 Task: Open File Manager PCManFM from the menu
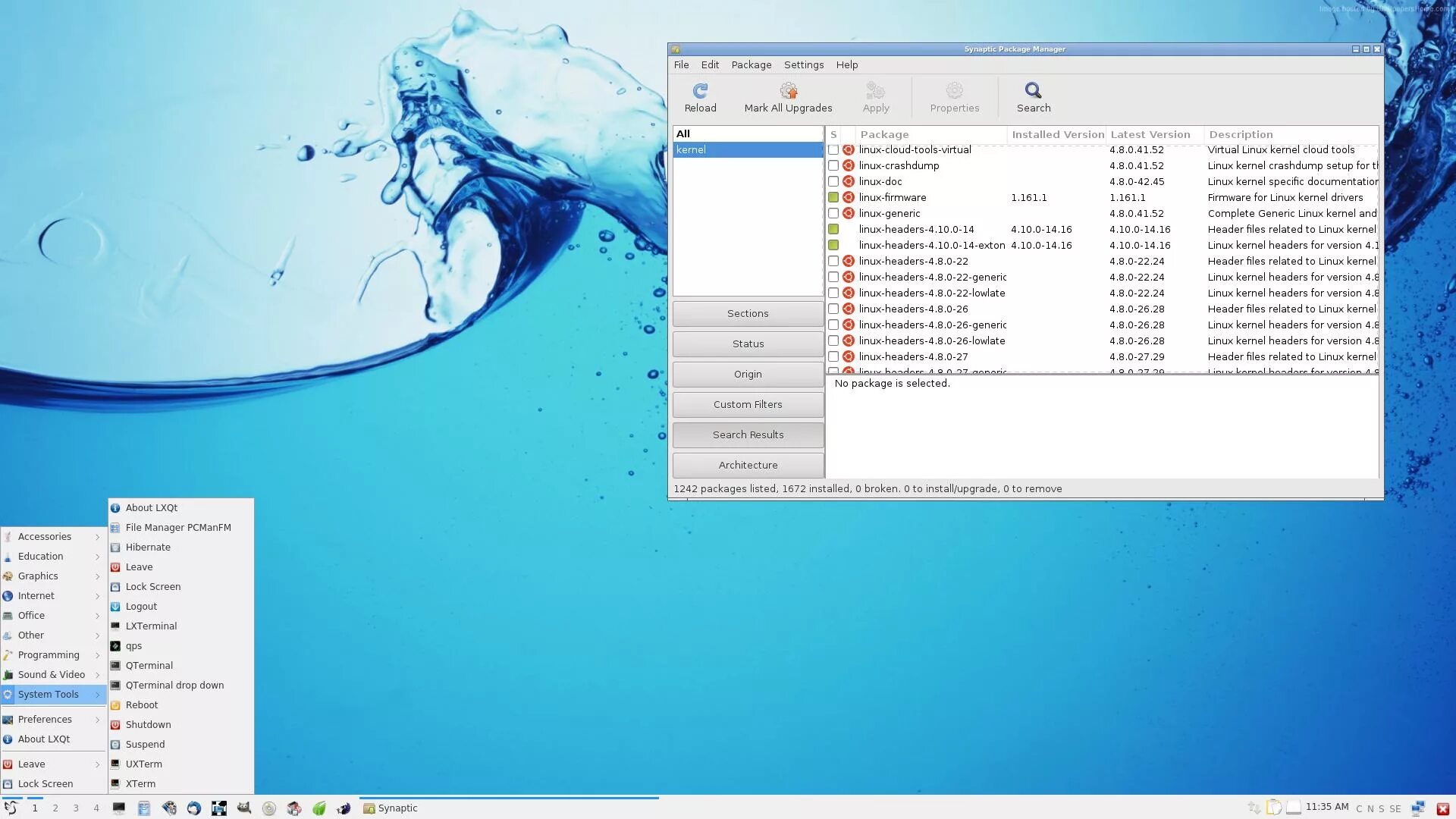(x=177, y=528)
